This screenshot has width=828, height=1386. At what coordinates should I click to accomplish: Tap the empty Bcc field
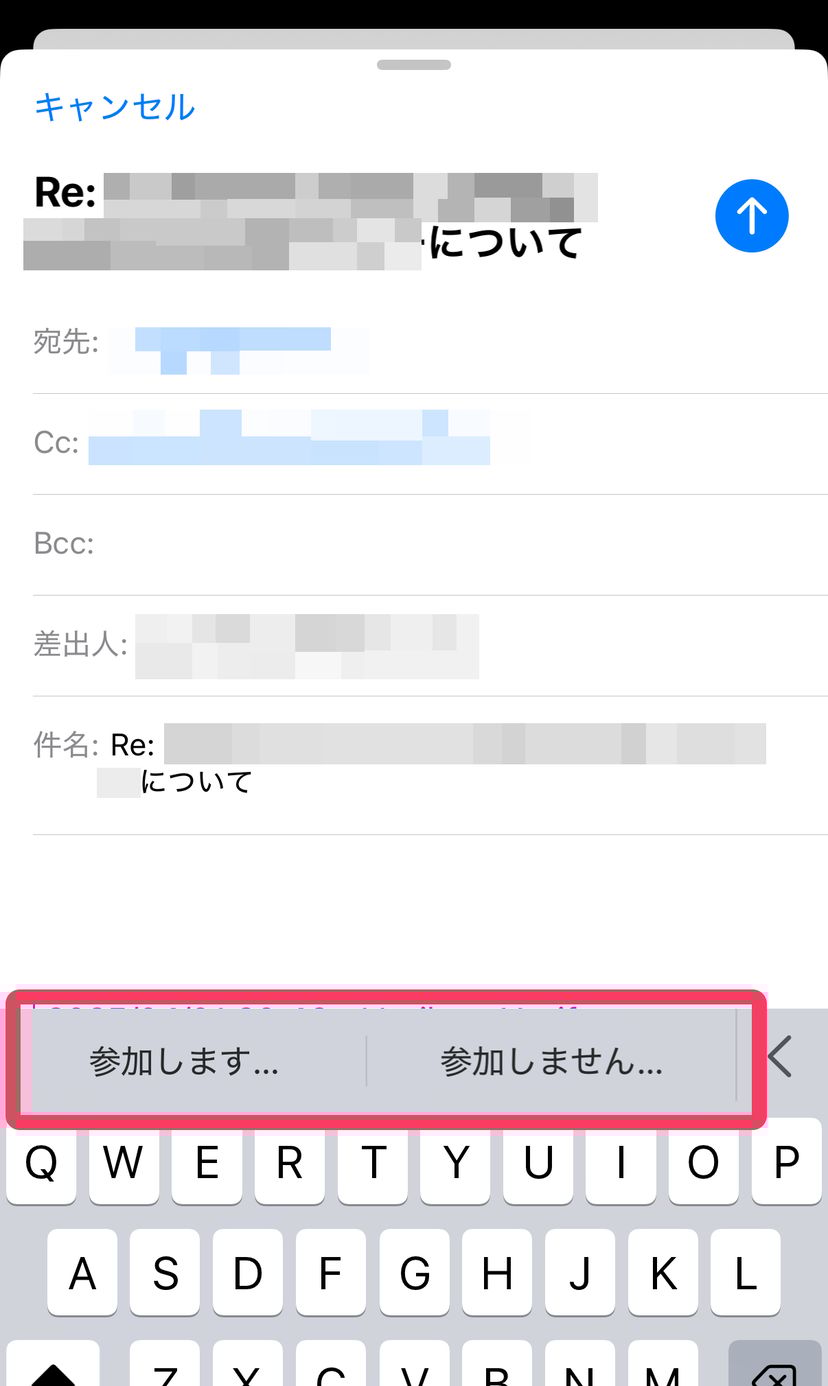pyautogui.click(x=430, y=545)
